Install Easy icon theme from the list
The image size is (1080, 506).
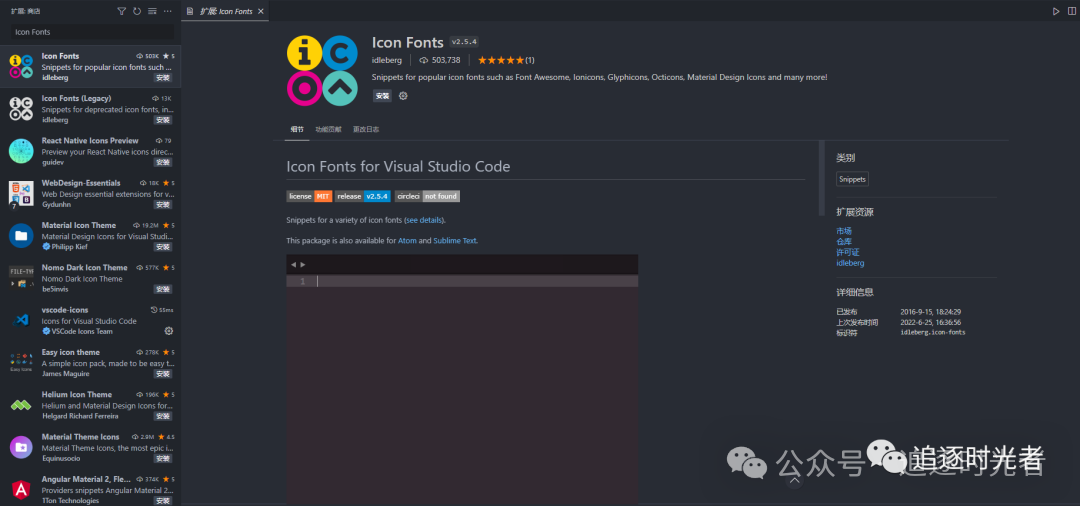point(163,374)
